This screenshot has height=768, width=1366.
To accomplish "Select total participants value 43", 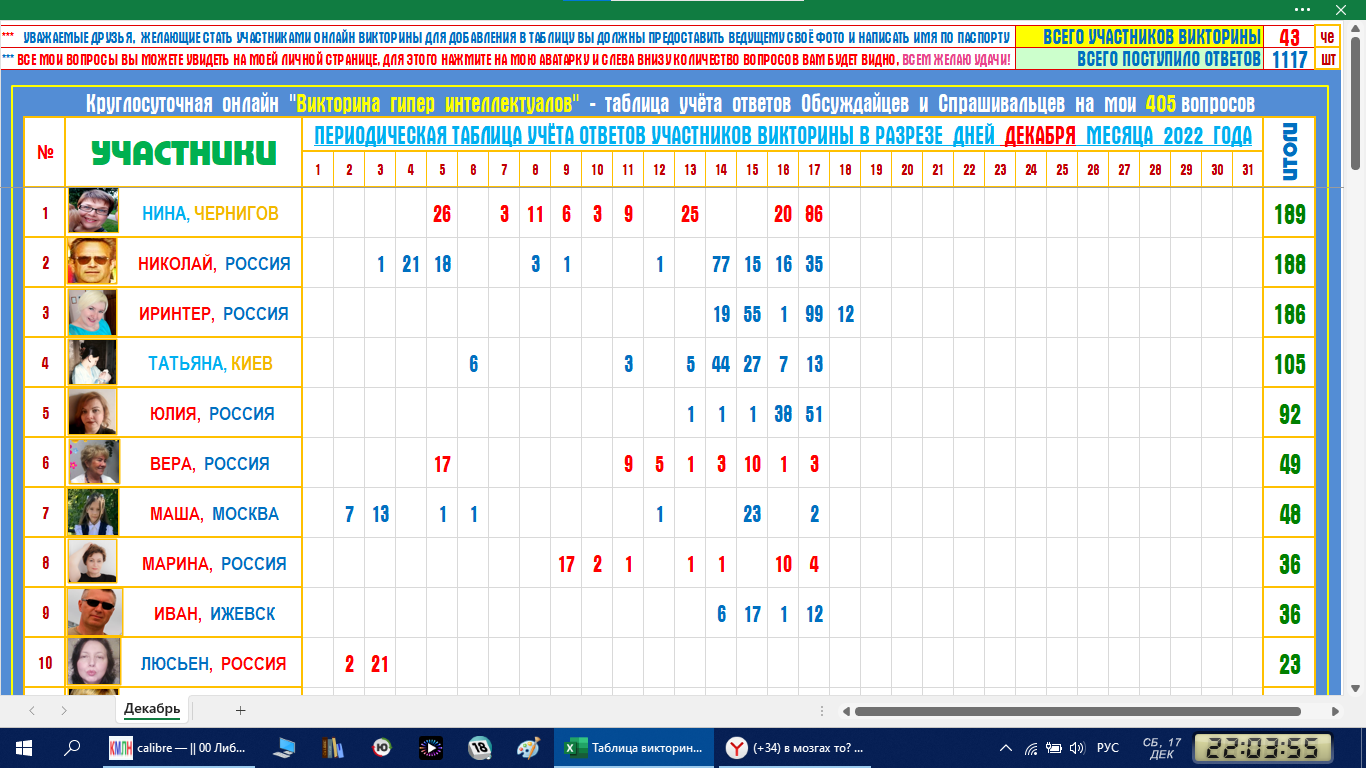I will 1290,37.
